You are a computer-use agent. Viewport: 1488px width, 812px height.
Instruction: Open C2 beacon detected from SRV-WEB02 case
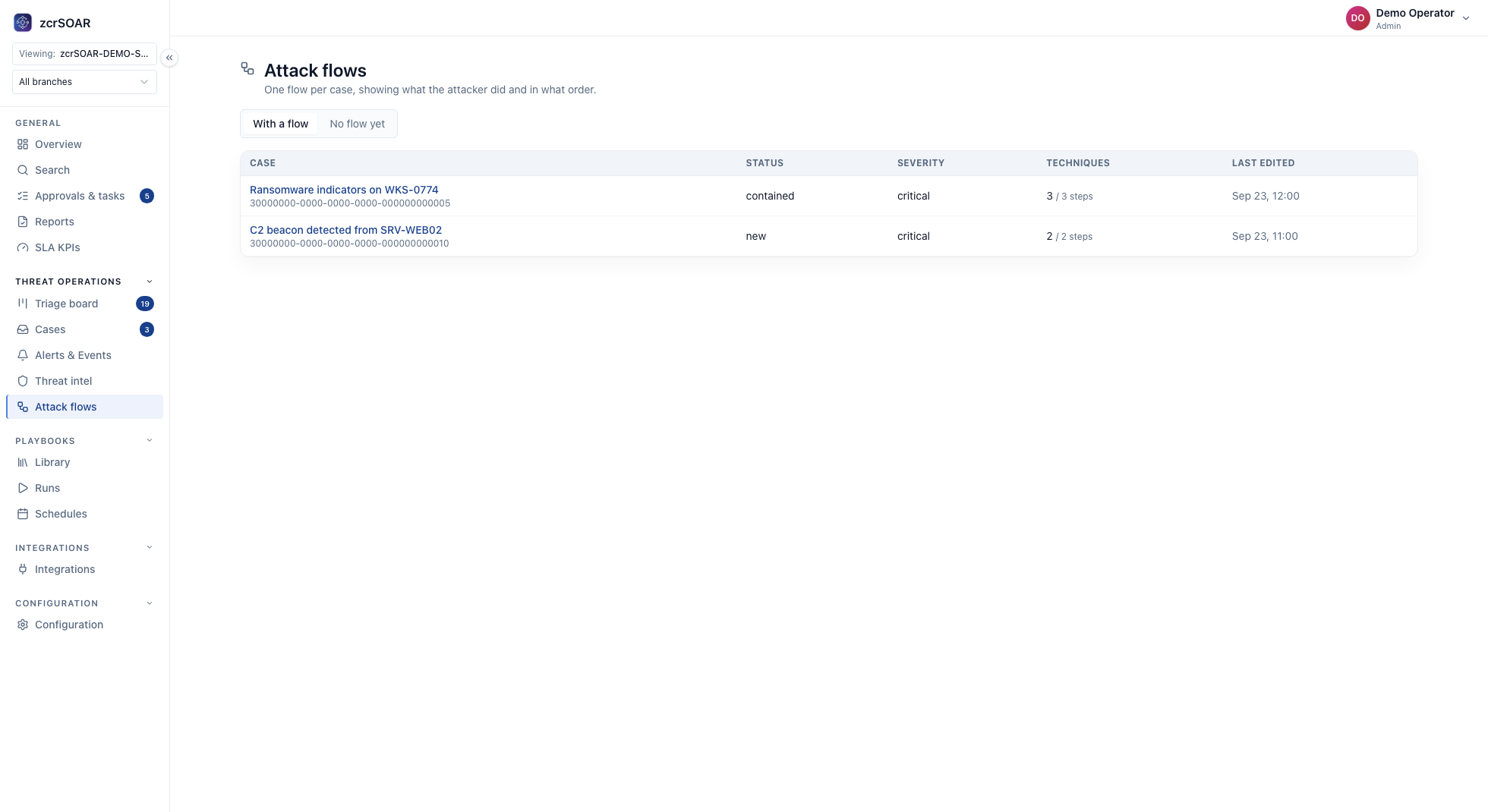click(x=345, y=230)
